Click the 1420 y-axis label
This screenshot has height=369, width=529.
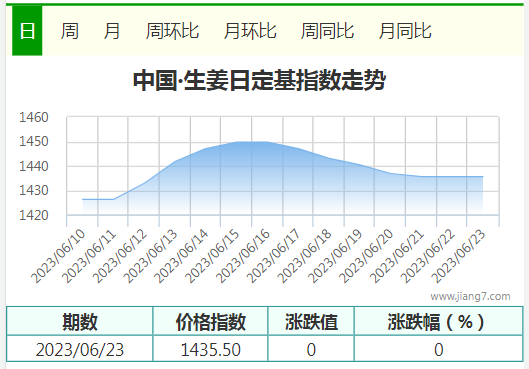click(34, 215)
